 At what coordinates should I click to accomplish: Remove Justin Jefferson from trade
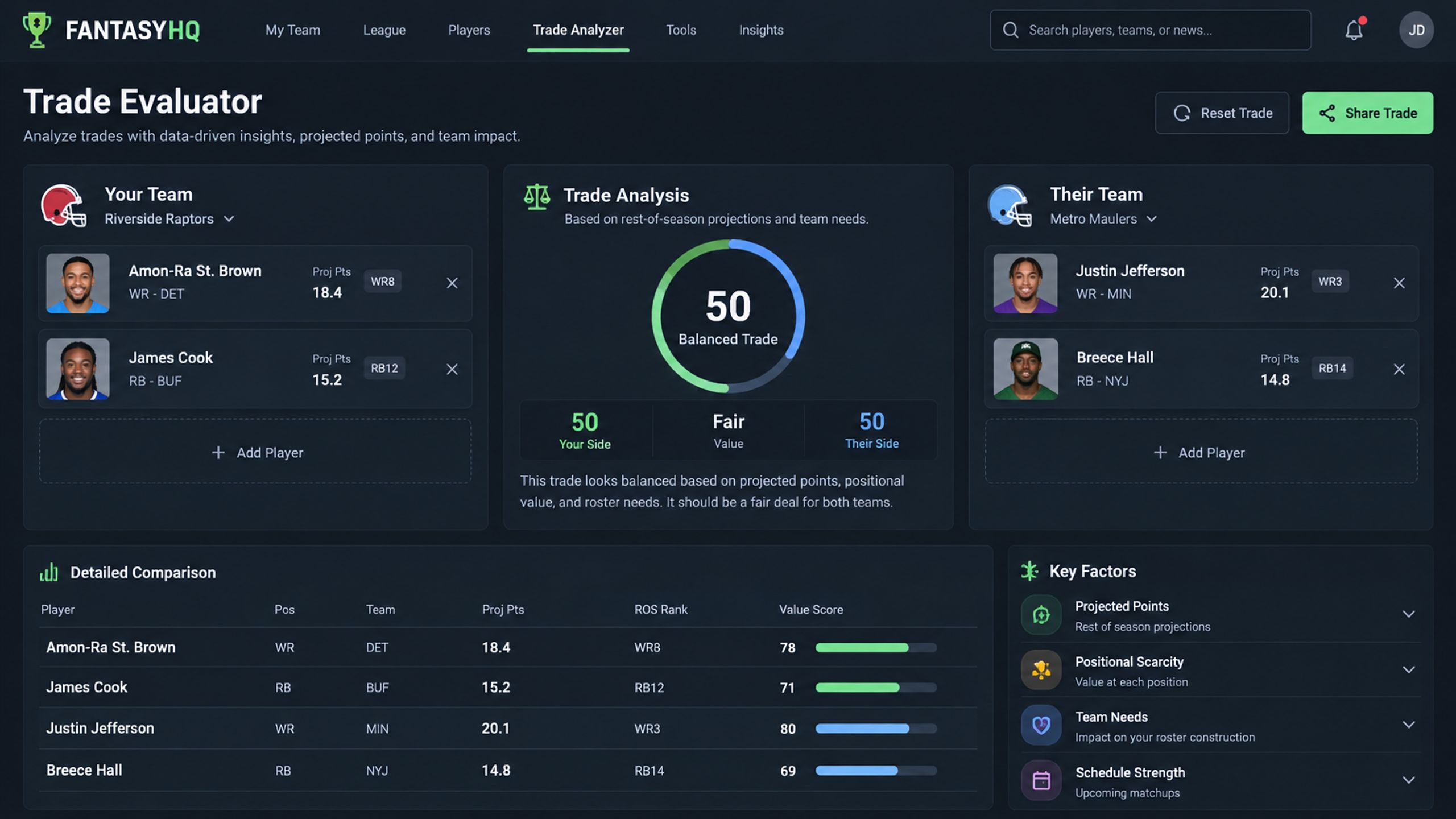(x=1399, y=283)
